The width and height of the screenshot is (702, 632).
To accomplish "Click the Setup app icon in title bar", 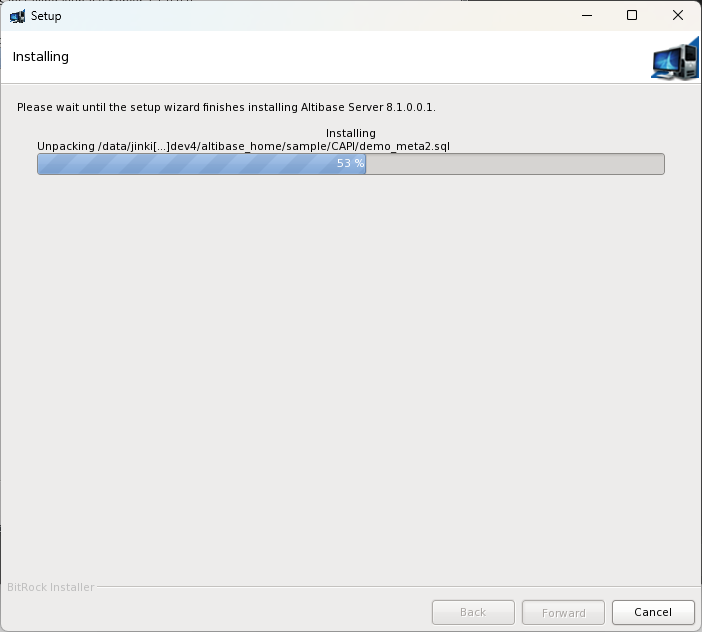I will coord(17,16).
